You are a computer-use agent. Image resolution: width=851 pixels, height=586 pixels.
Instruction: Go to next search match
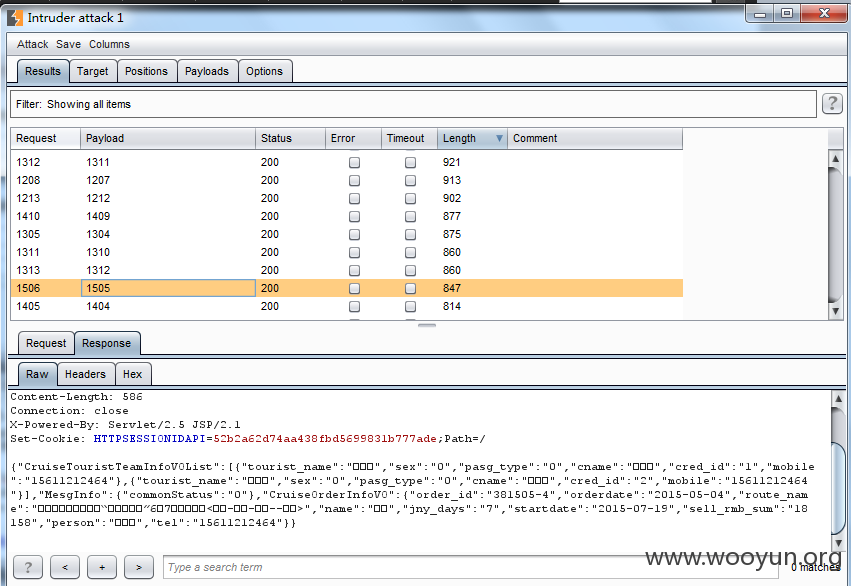point(139,568)
